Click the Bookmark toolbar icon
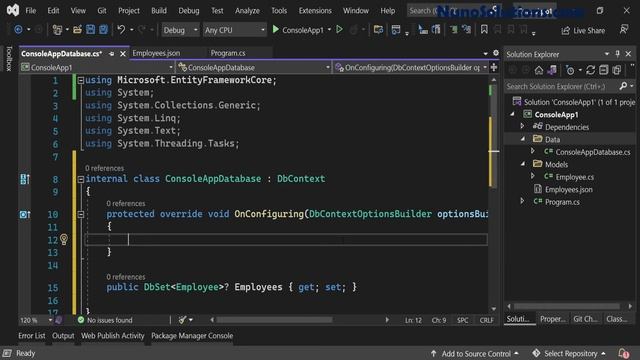 point(484,30)
